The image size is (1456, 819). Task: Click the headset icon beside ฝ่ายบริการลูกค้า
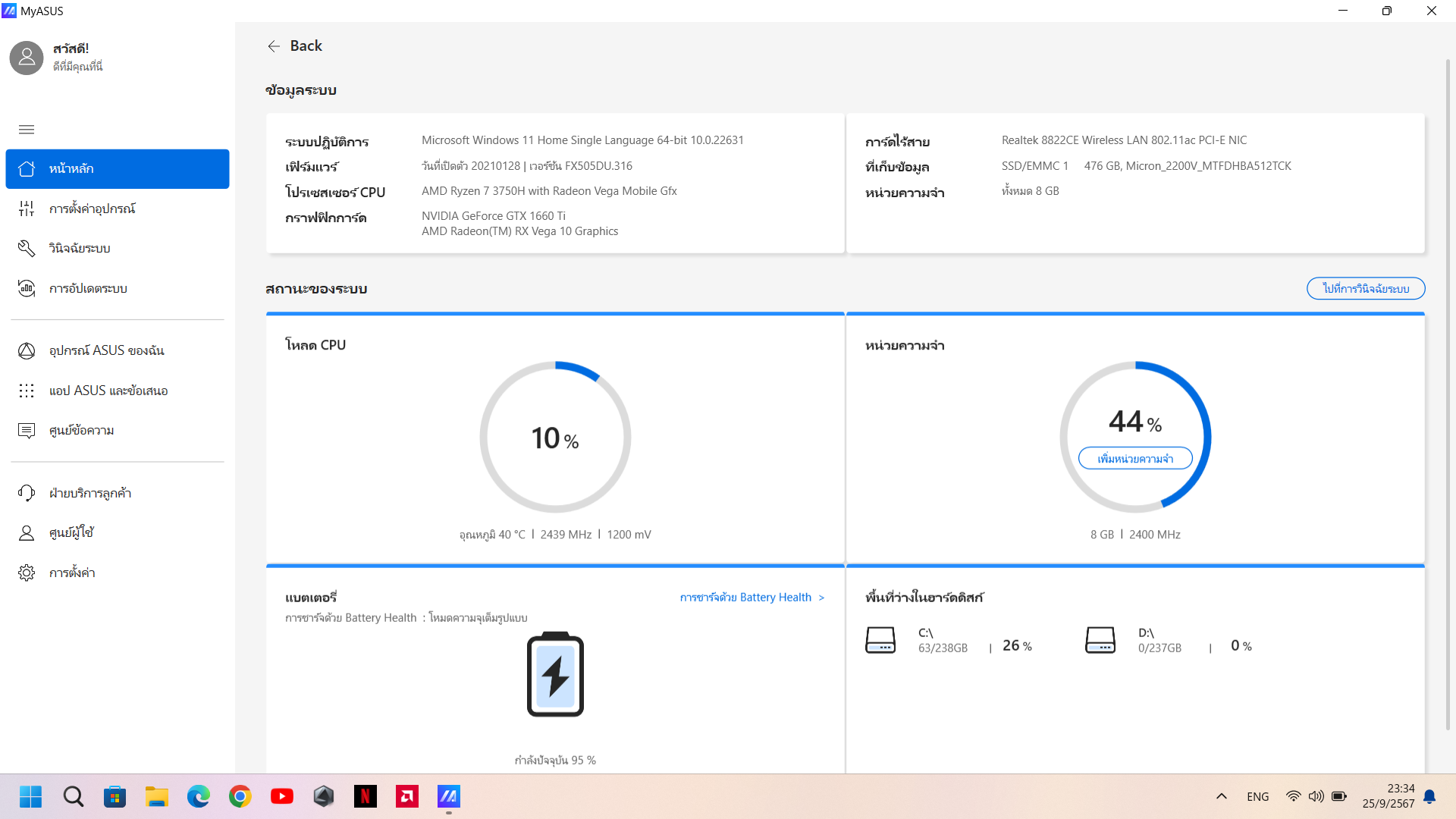(x=27, y=493)
